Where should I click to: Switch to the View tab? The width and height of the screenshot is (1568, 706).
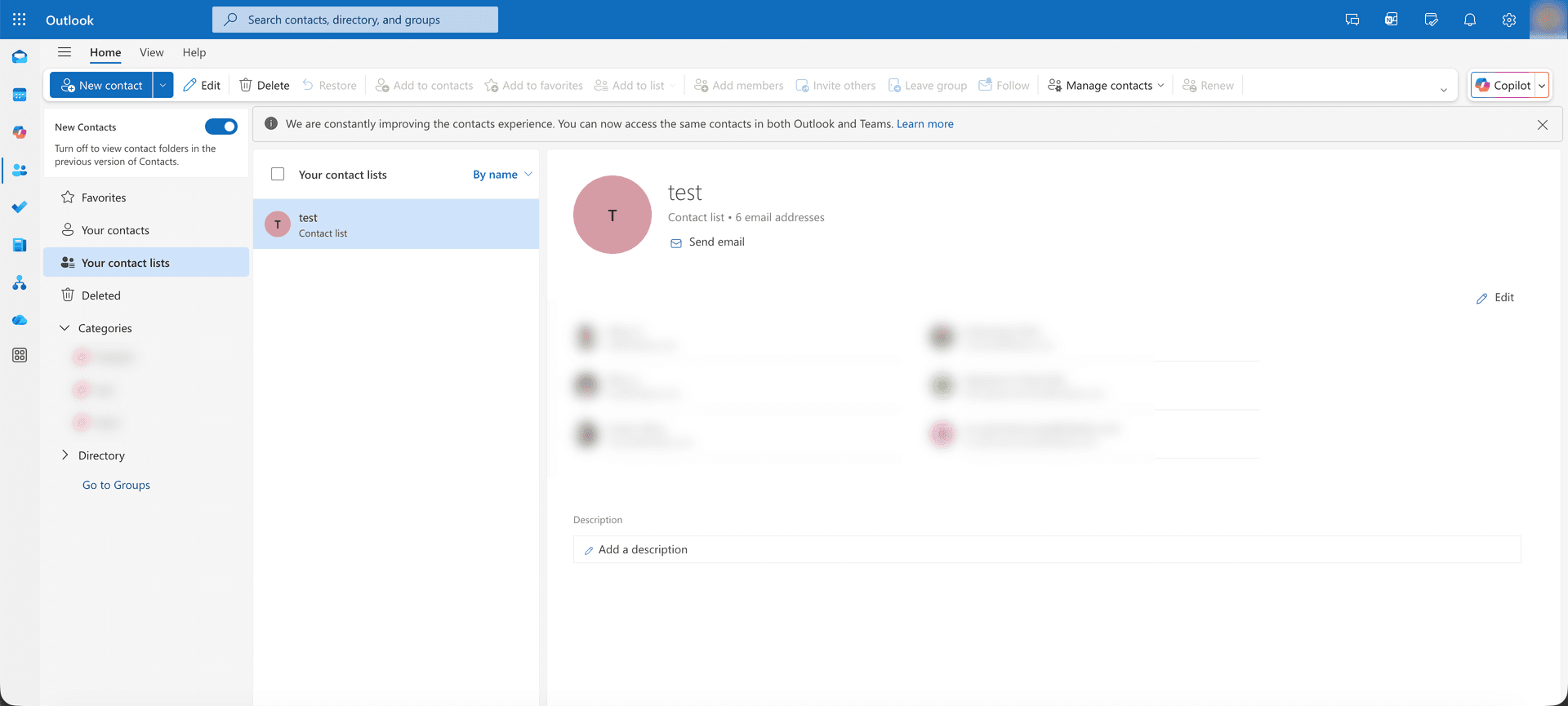(x=152, y=52)
